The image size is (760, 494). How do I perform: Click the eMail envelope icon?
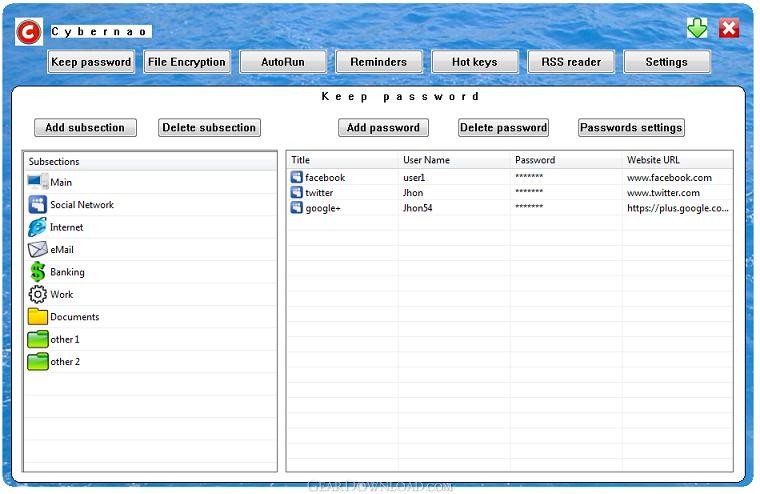(x=37, y=250)
